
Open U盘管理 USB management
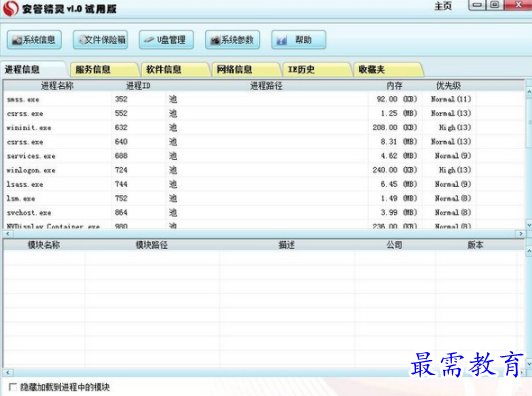pyautogui.click(x=166, y=40)
